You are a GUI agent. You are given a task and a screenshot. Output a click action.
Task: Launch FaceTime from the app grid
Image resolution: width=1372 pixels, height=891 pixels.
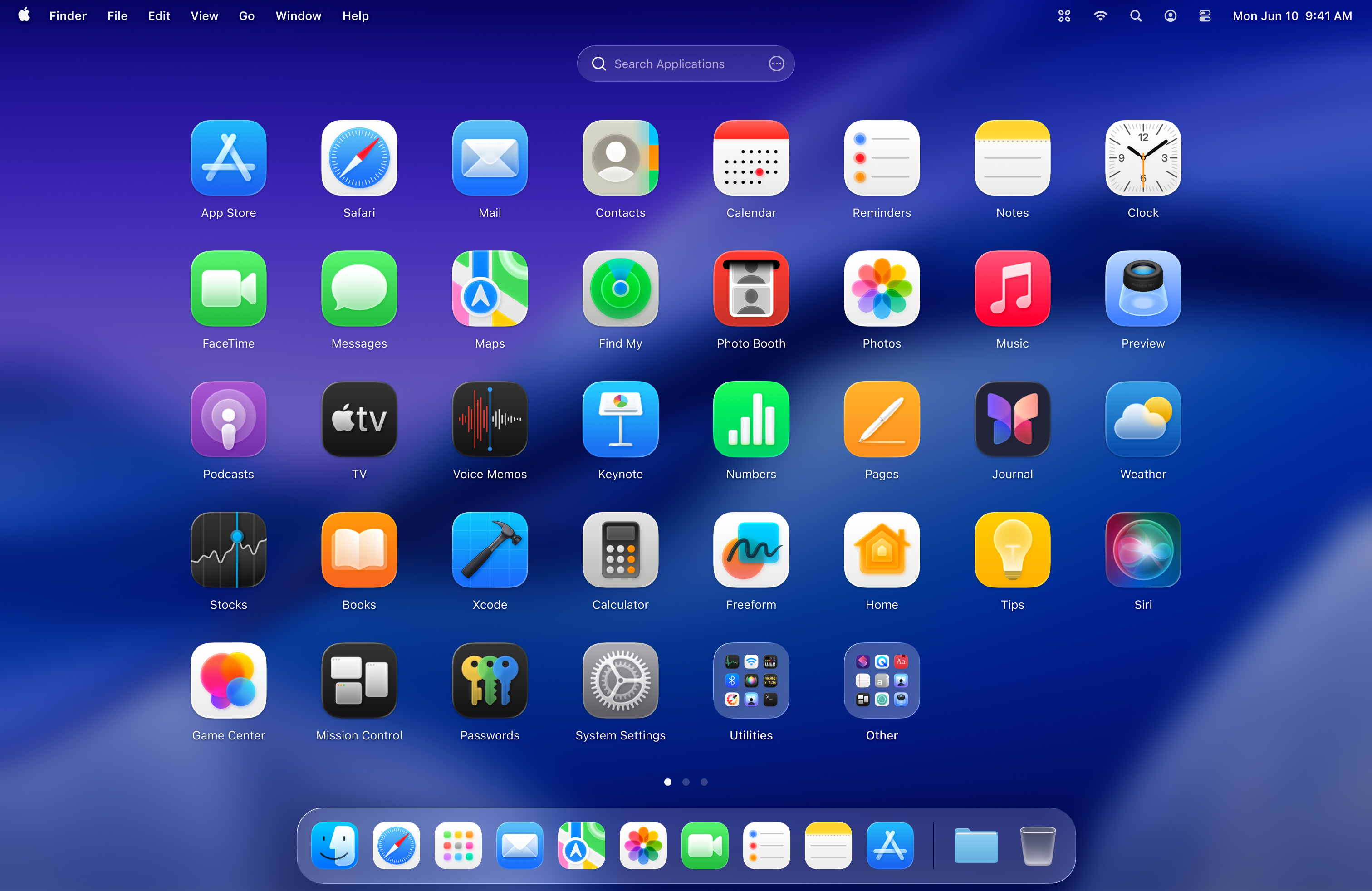click(x=228, y=289)
